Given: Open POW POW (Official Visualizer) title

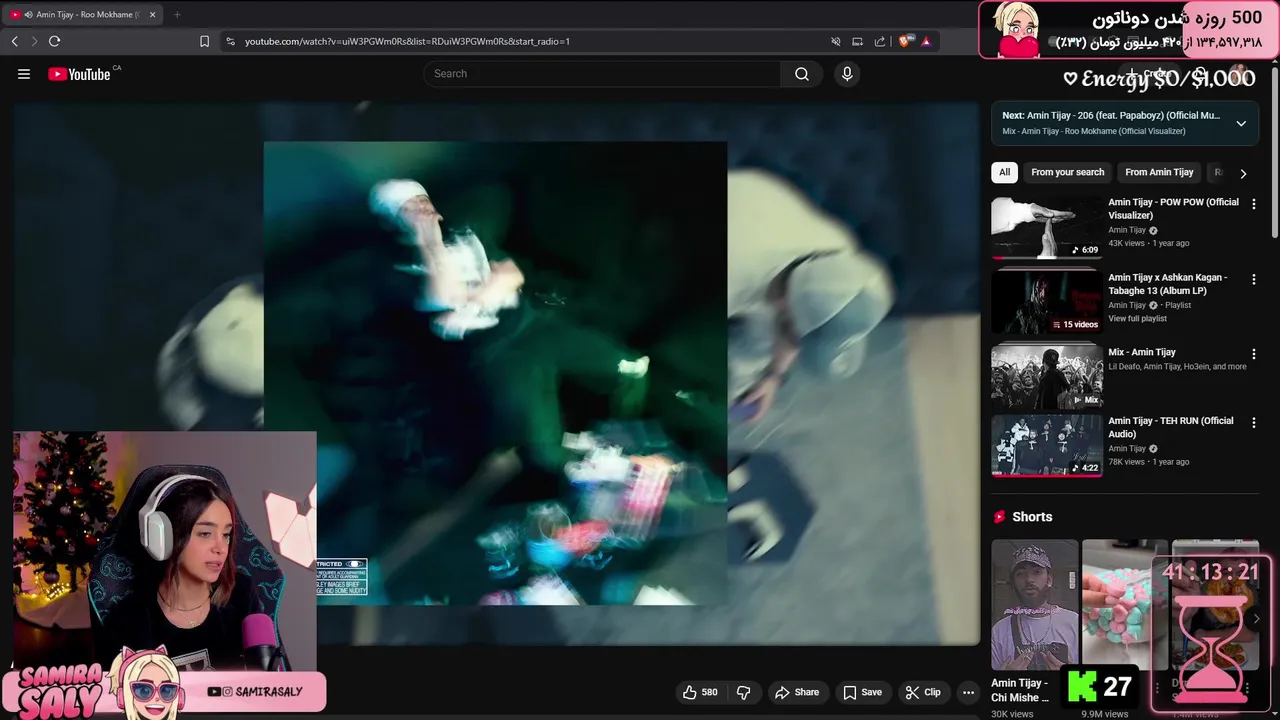Looking at the screenshot, I should coord(1173,208).
